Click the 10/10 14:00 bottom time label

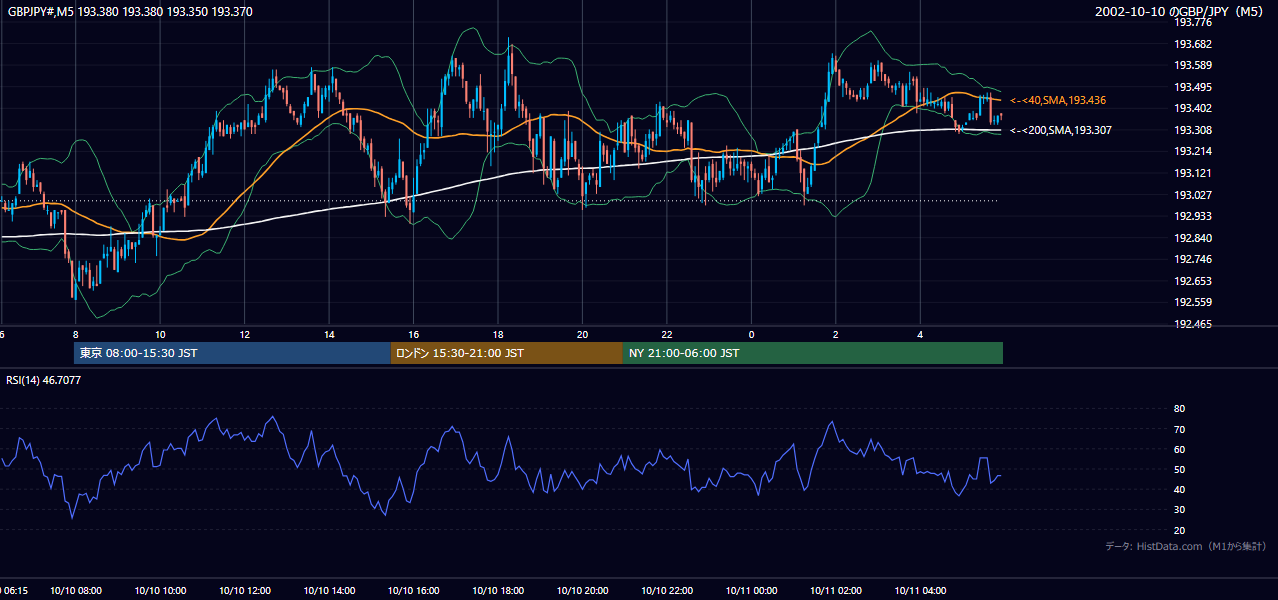pyautogui.click(x=329, y=591)
